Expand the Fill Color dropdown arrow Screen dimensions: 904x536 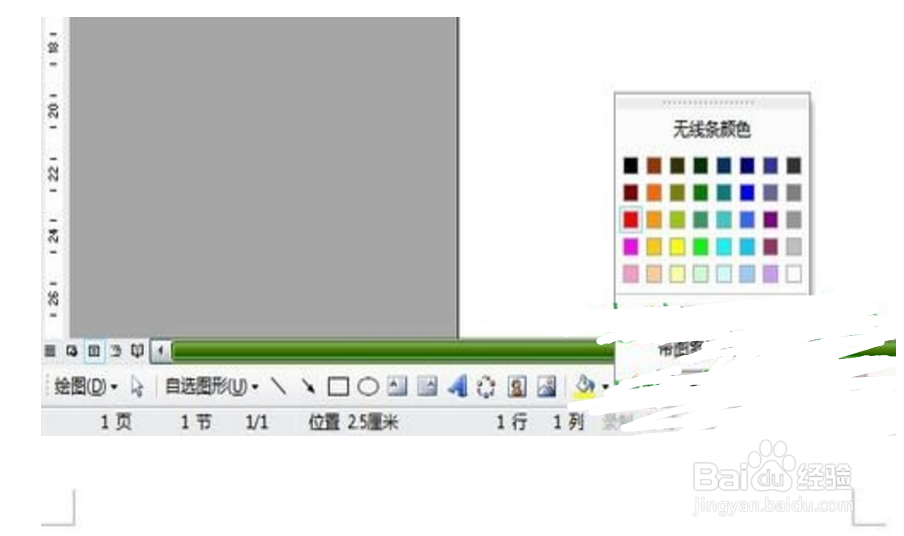click(605, 386)
